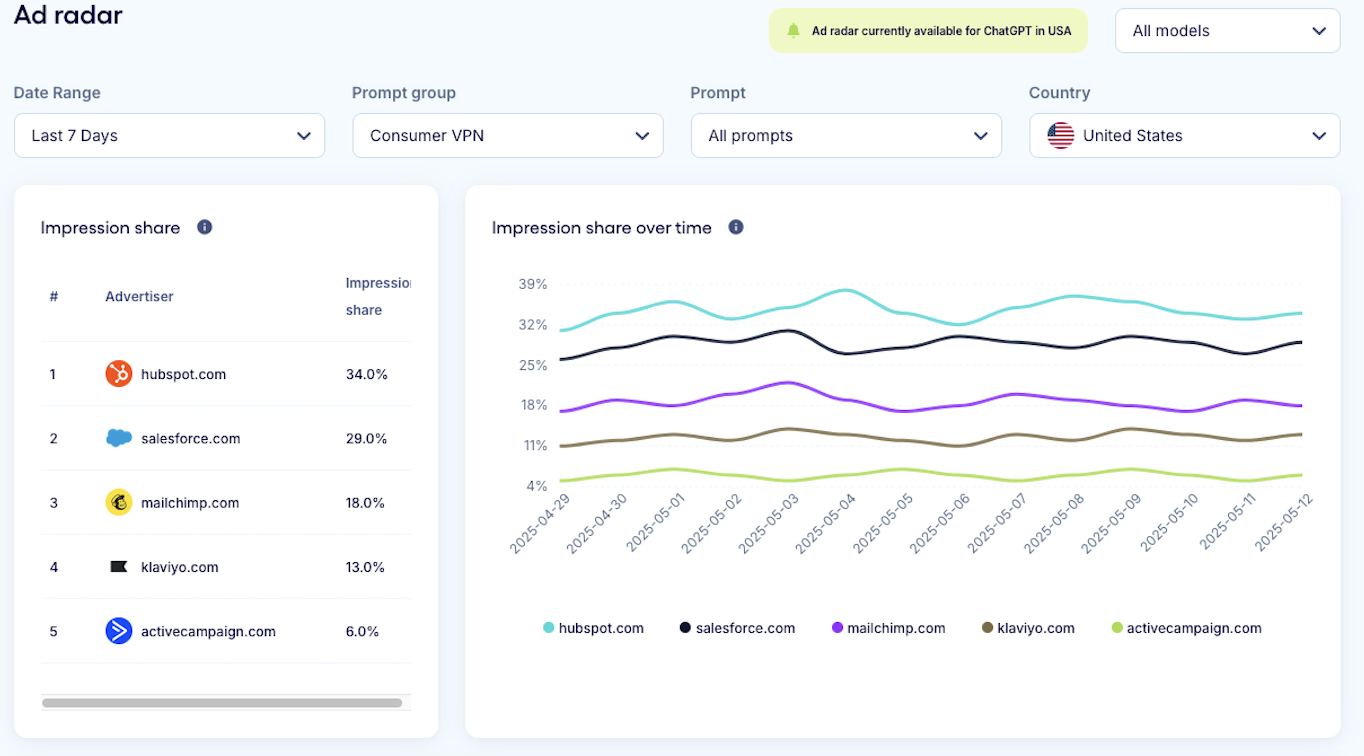Click the info icon beside Impression share title

tap(205, 227)
